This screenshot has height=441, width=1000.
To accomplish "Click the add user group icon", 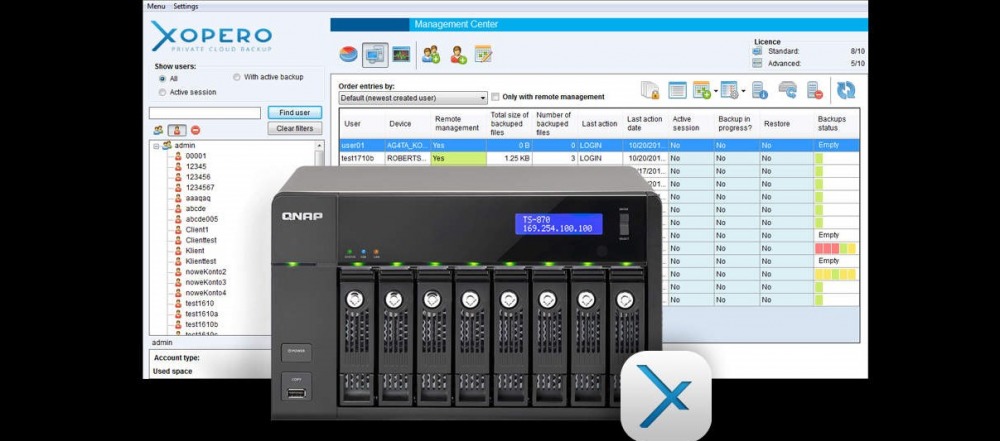I will click(431, 54).
